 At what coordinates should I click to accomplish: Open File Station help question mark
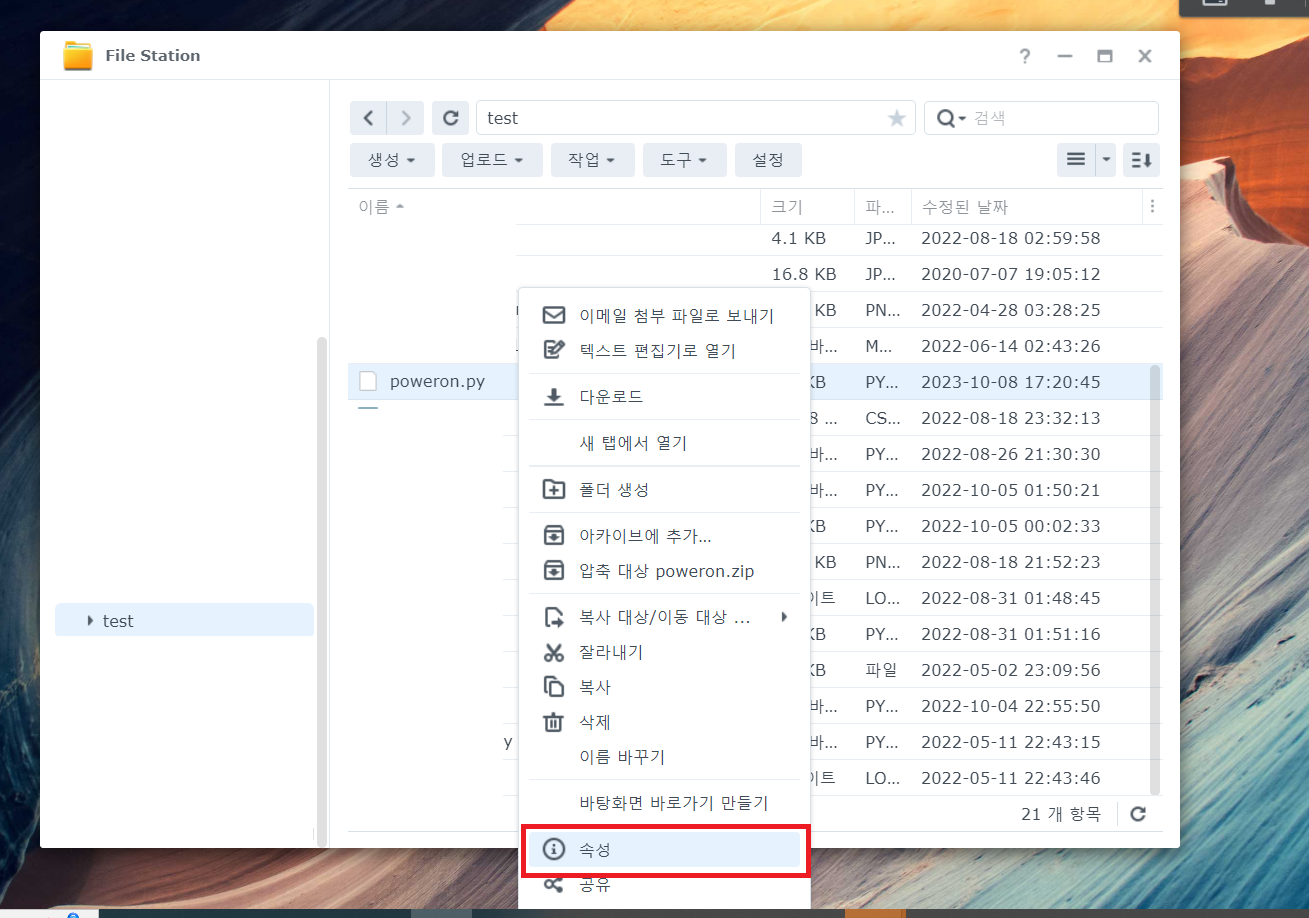pos(1025,56)
